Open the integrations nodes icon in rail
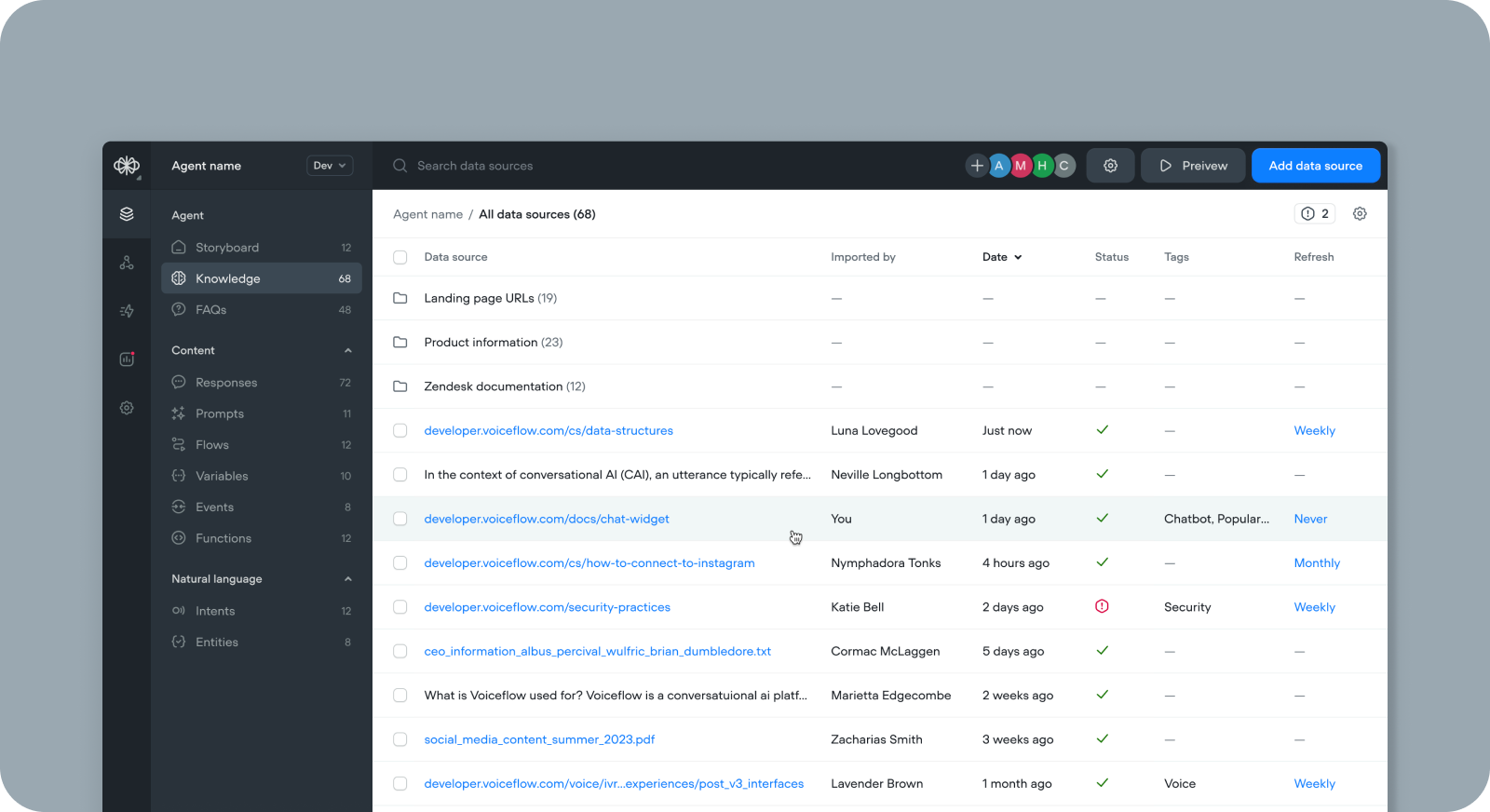This screenshot has height=812, width=1490. coord(127,263)
